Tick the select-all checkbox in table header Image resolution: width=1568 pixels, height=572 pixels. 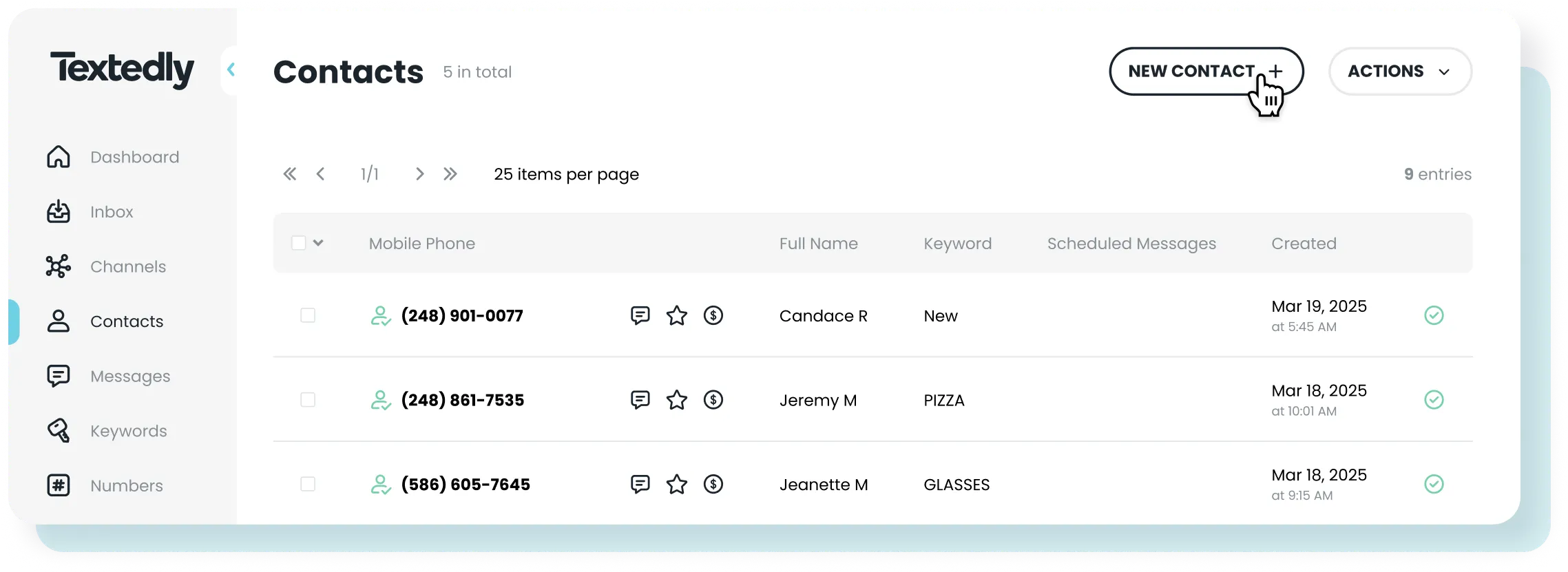tap(298, 243)
